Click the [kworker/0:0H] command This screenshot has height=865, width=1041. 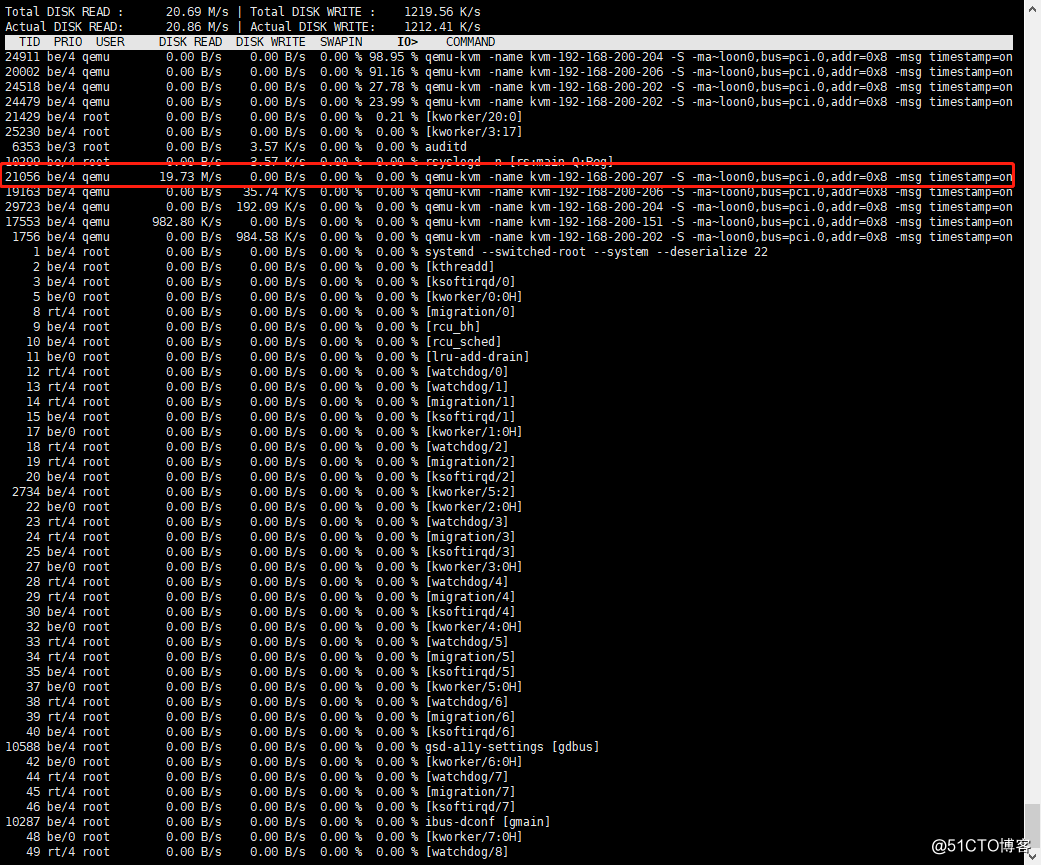[x=474, y=297]
